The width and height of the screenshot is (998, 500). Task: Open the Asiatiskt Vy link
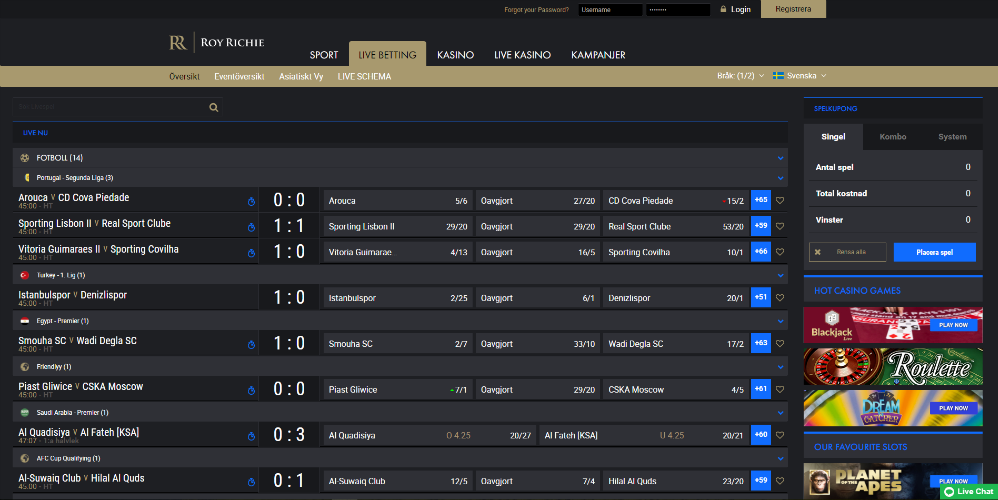301,76
